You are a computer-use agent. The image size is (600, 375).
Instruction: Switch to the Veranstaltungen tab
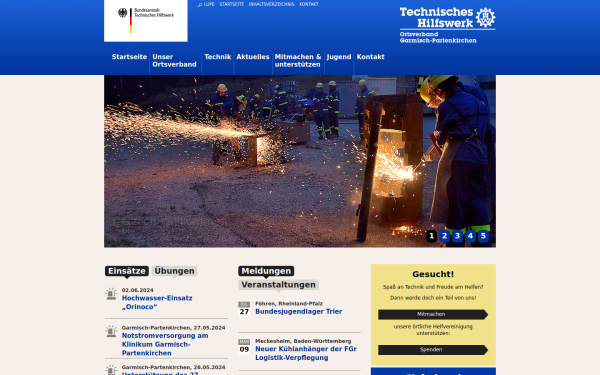coord(278,285)
